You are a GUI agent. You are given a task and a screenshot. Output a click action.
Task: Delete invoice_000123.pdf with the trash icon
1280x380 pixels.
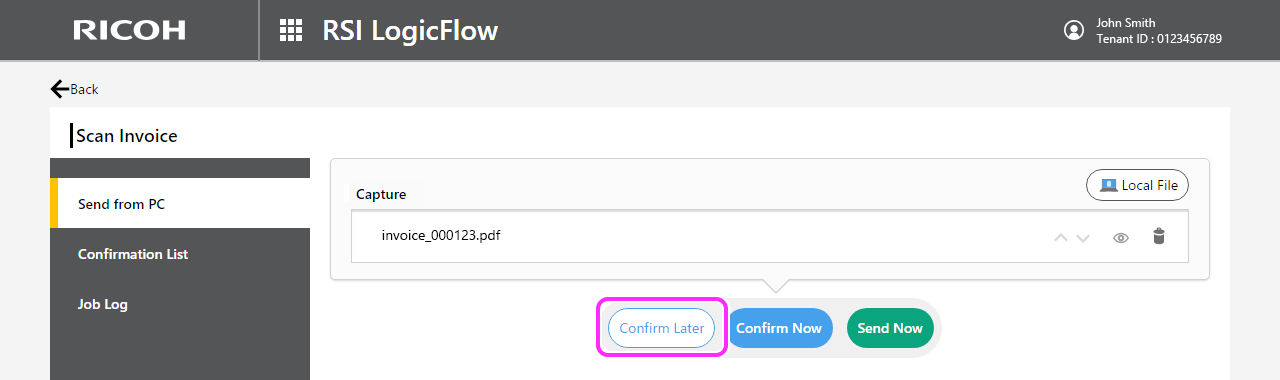pos(1159,237)
